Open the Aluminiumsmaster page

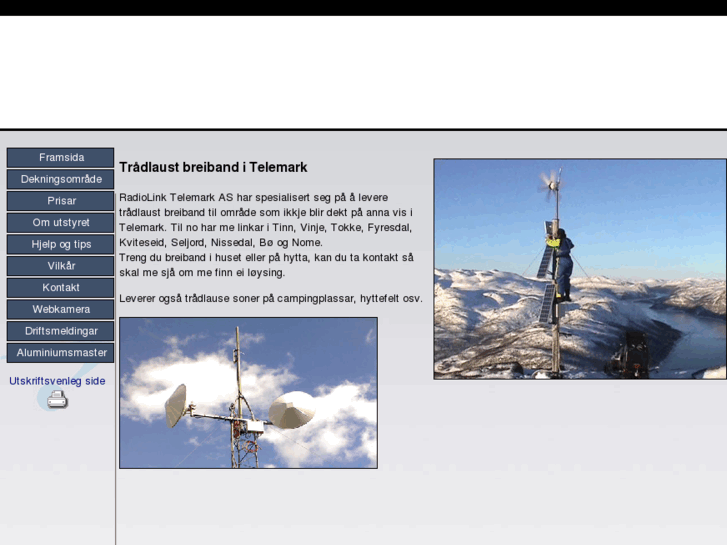point(60,353)
